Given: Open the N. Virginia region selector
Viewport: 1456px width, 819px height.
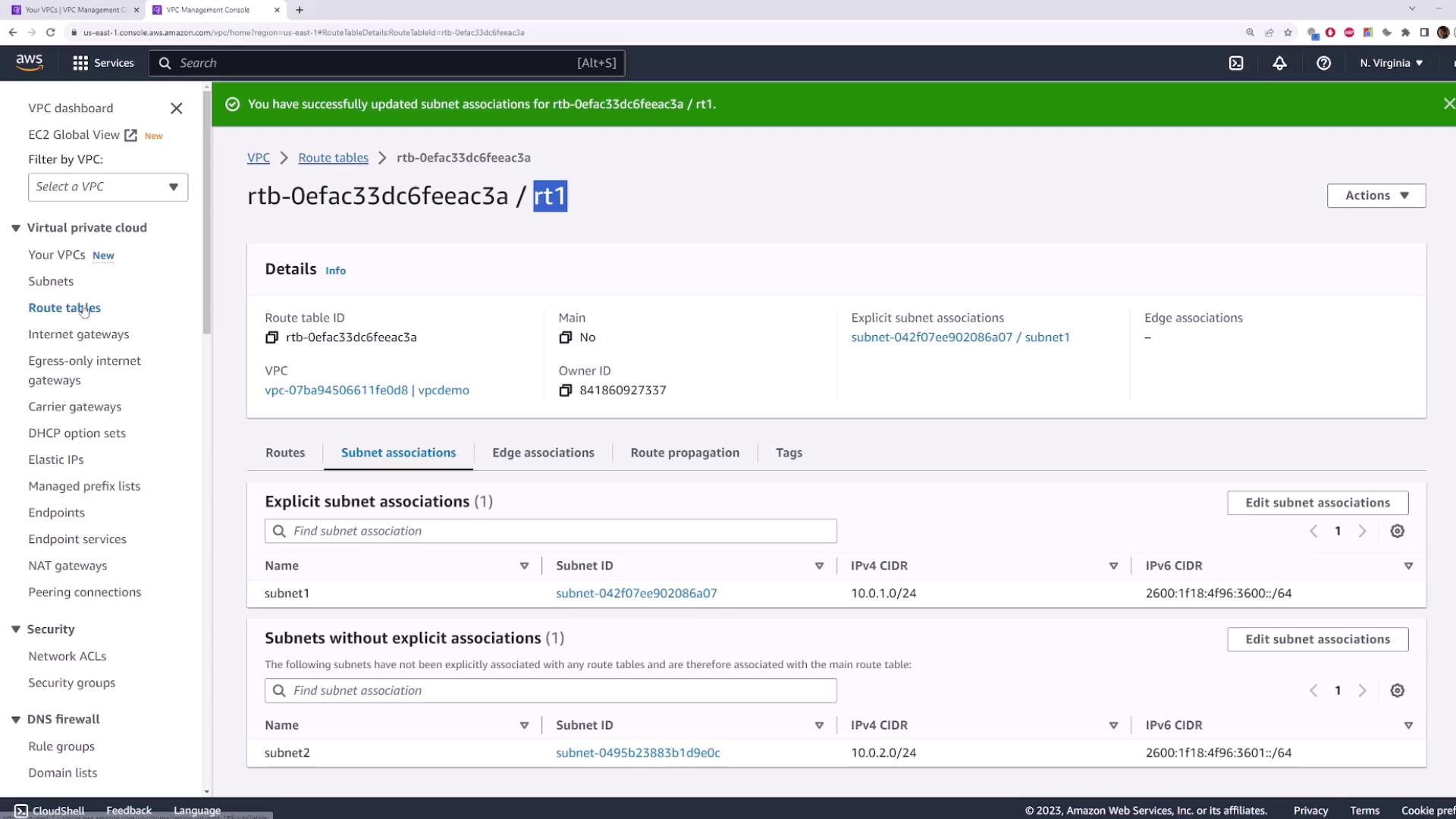Looking at the screenshot, I should (1391, 63).
